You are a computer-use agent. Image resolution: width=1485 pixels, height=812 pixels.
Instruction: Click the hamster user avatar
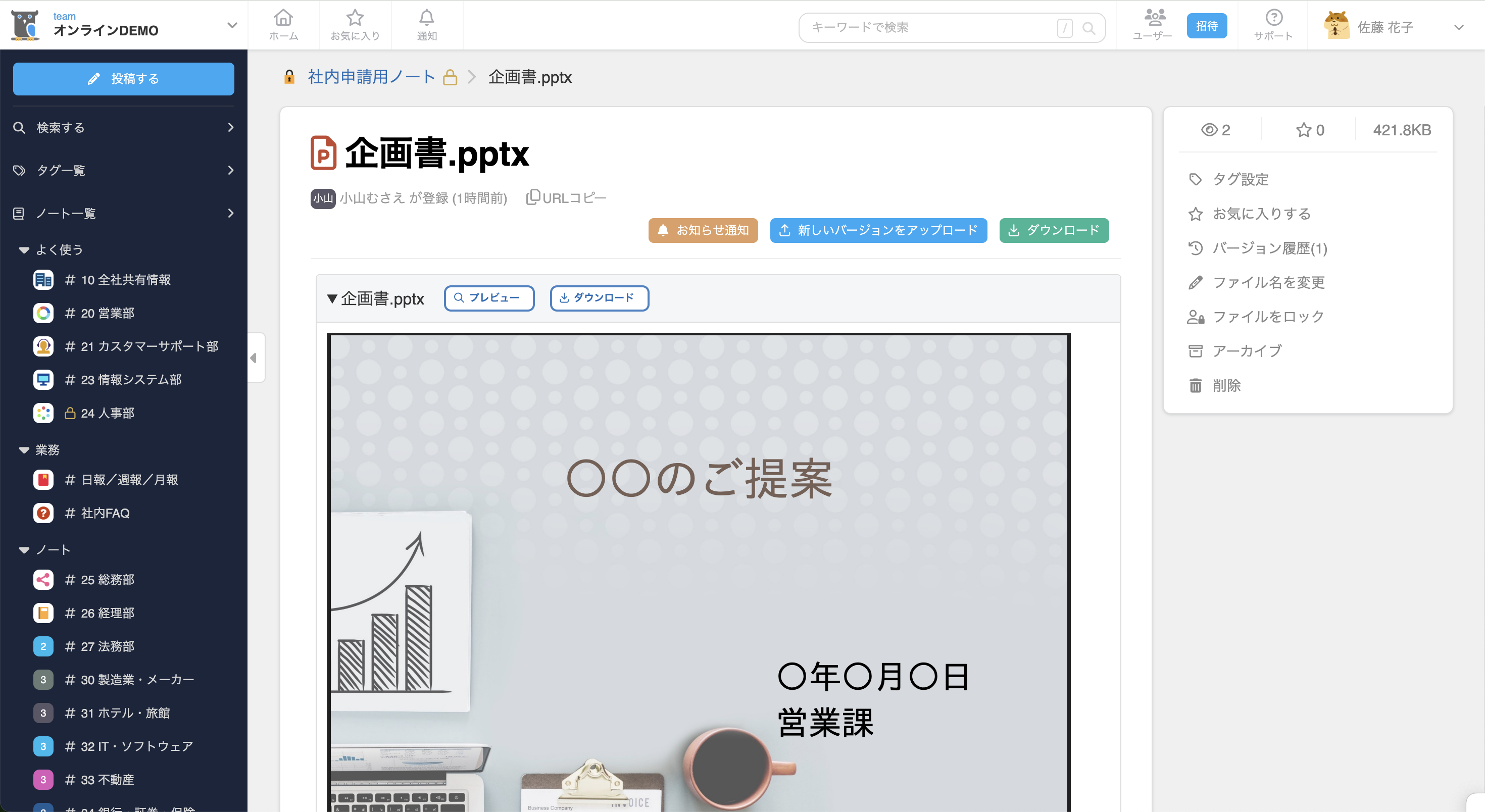(x=1337, y=25)
